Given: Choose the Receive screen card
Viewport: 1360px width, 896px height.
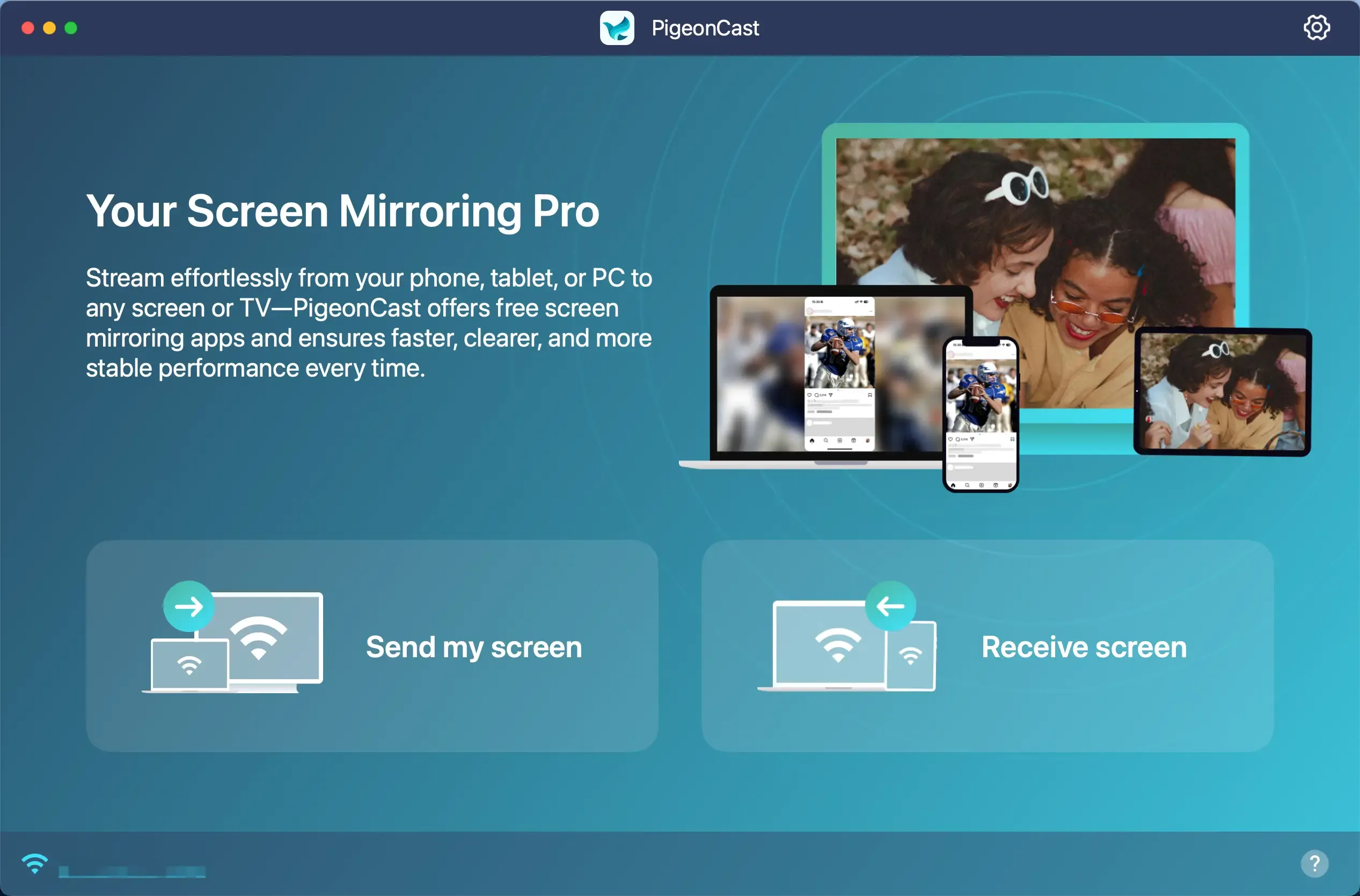Looking at the screenshot, I should pyautogui.click(x=988, y=646).
